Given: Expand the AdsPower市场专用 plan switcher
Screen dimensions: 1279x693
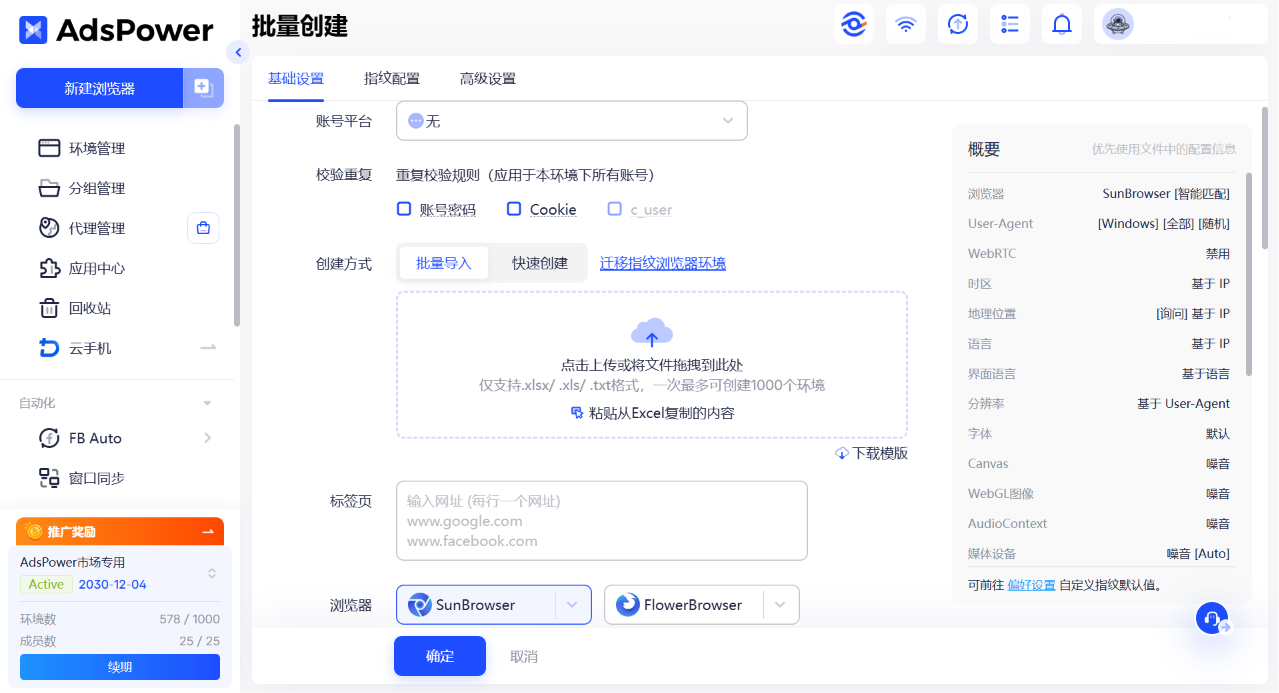Looking at the screenshot, I should (x=212, y=573).
